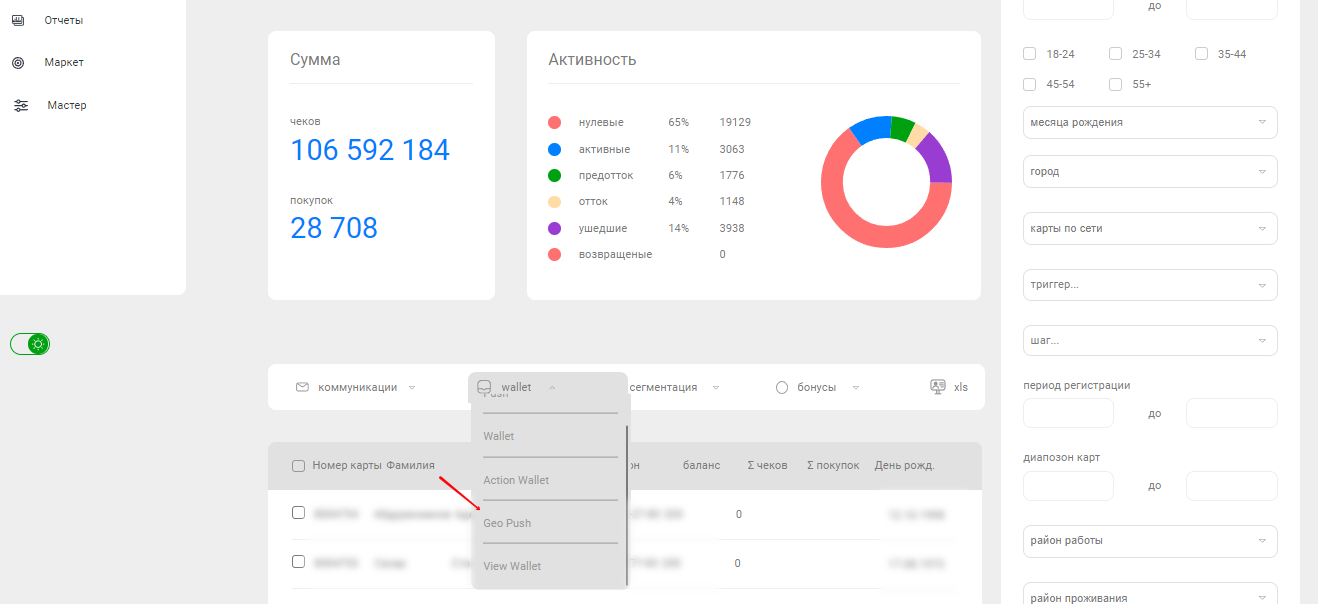
Task: Sort by the День рожд. column header
Action: (x=905, y=466)
